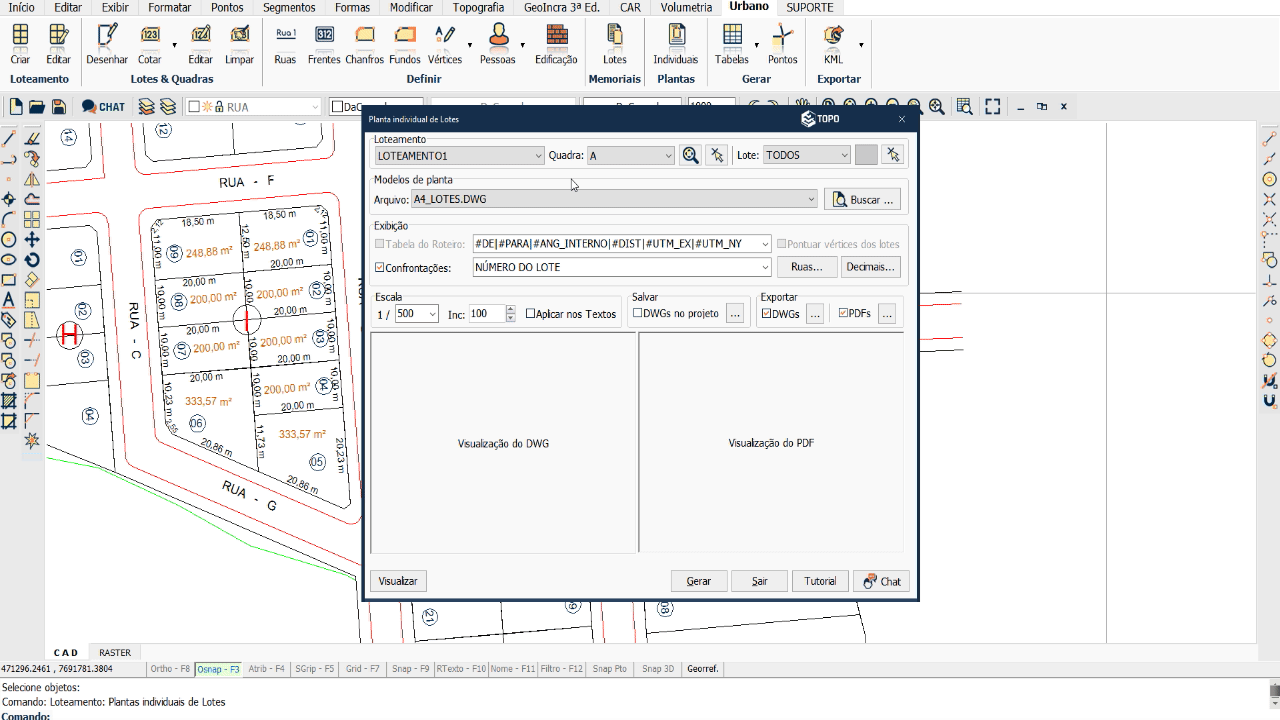Click the magnifier icon next to Quadra
This screenshot has height=720, width=1280.
point(690,155)
